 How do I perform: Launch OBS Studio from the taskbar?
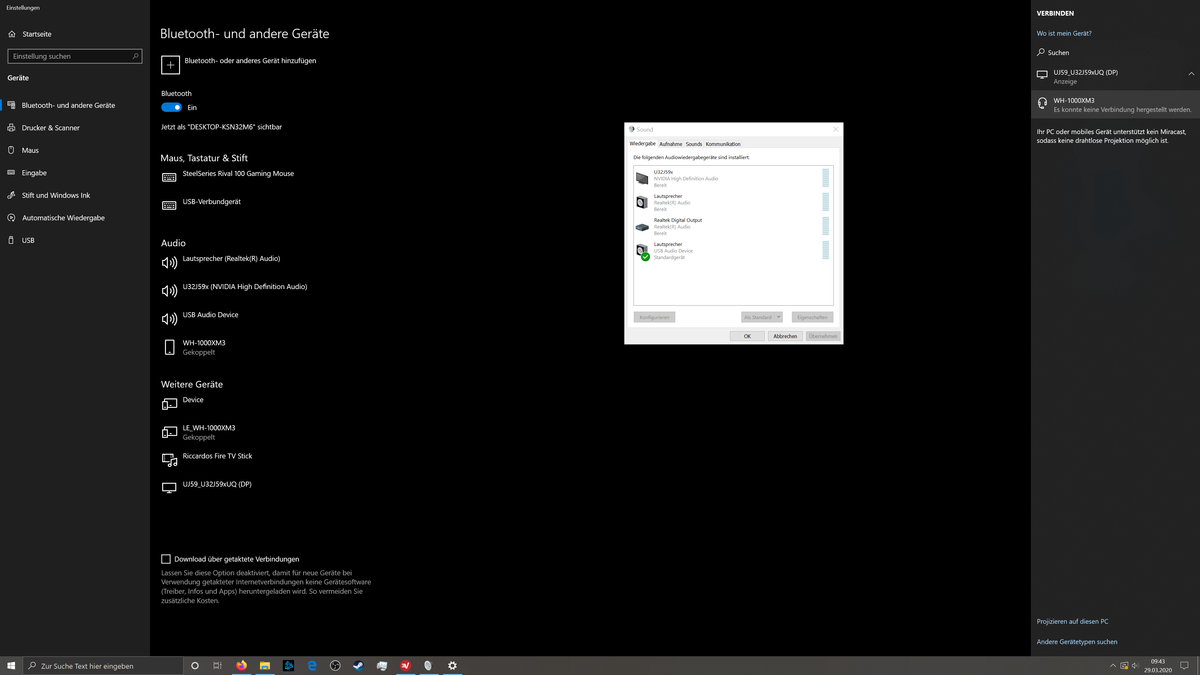point(335,665)
